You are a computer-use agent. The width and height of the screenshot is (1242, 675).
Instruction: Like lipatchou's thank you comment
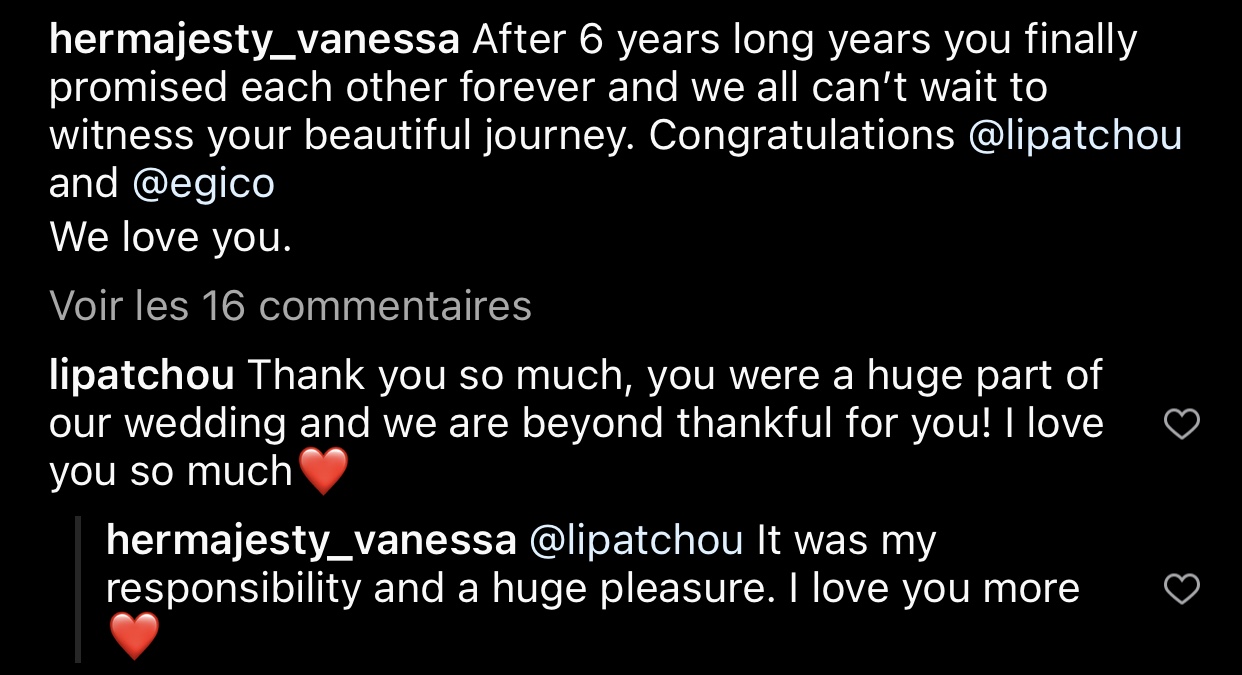[x=1183, y=426]
